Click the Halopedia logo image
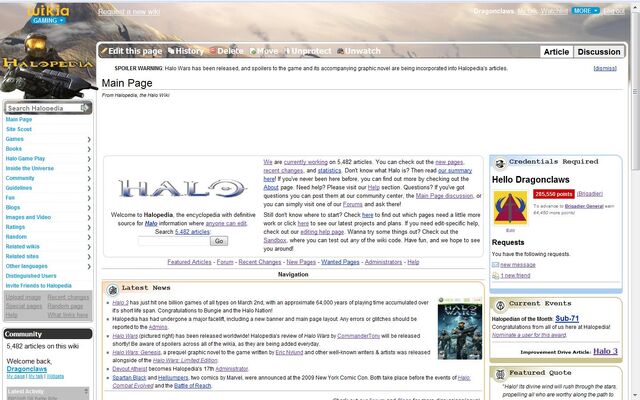This screenshot has width=640, height=400. pyautogui.click(x=48, y=63)
